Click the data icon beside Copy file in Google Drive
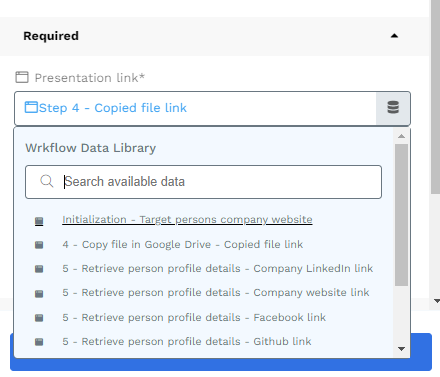Screen dimensions: 440x377 [x=39, y=245]
